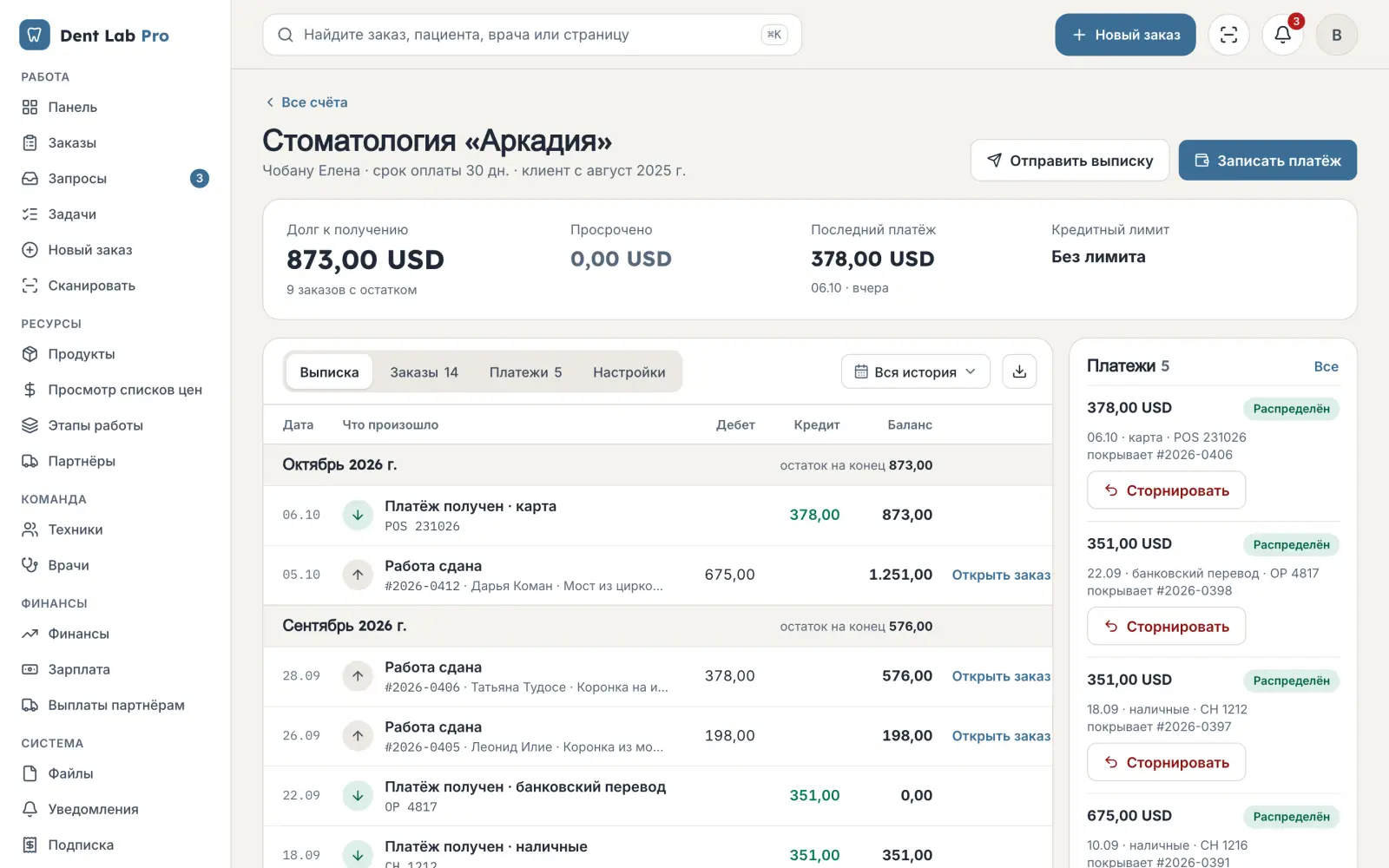Сторнировать the 378,00 USD payment
This screenshot has height=868, width=1389.
pos(1166,490)
